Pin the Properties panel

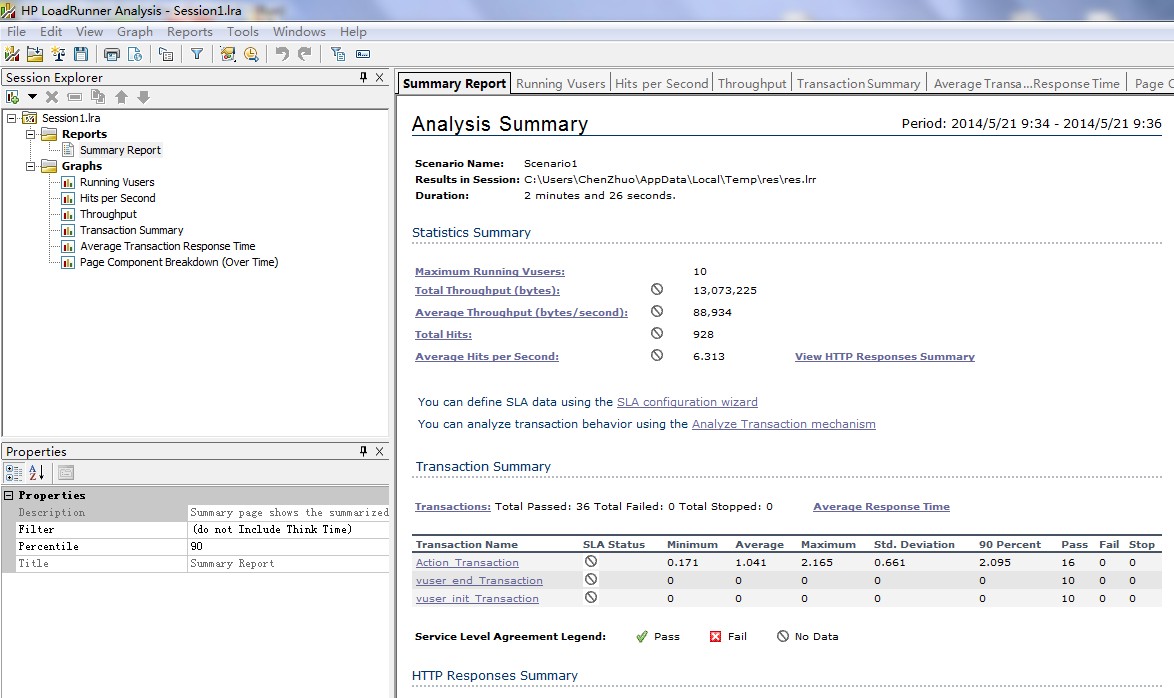coord(363,451)
